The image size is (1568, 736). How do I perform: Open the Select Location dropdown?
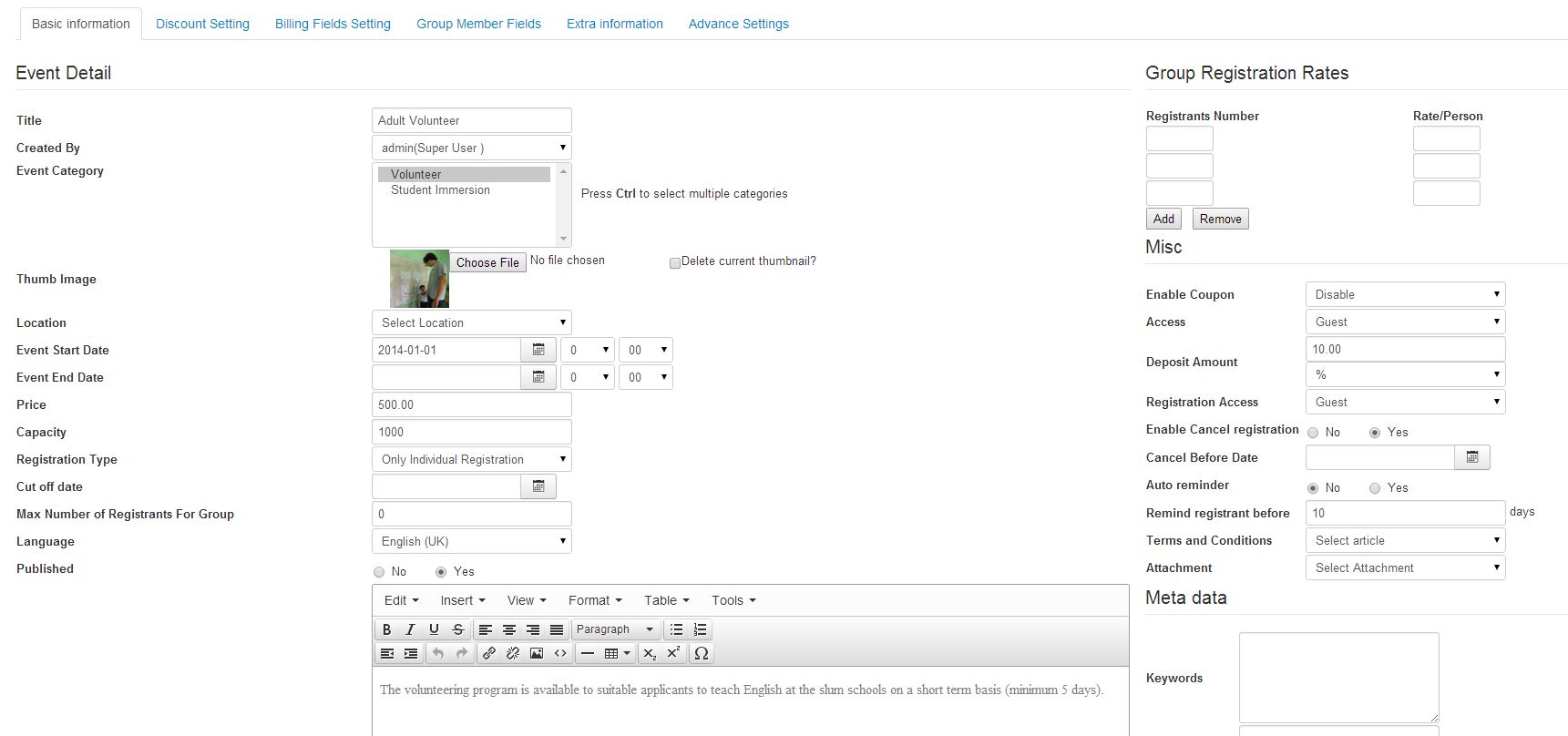pyautogui.click(x=471, y=322)
